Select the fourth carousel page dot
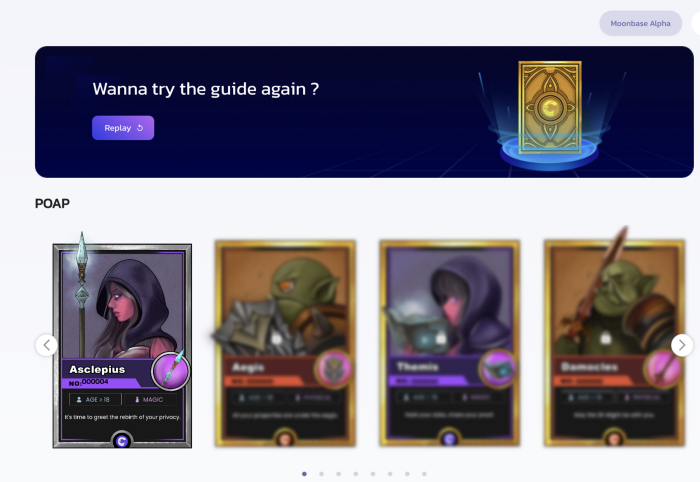700x482 pixels. coord(356,474)
